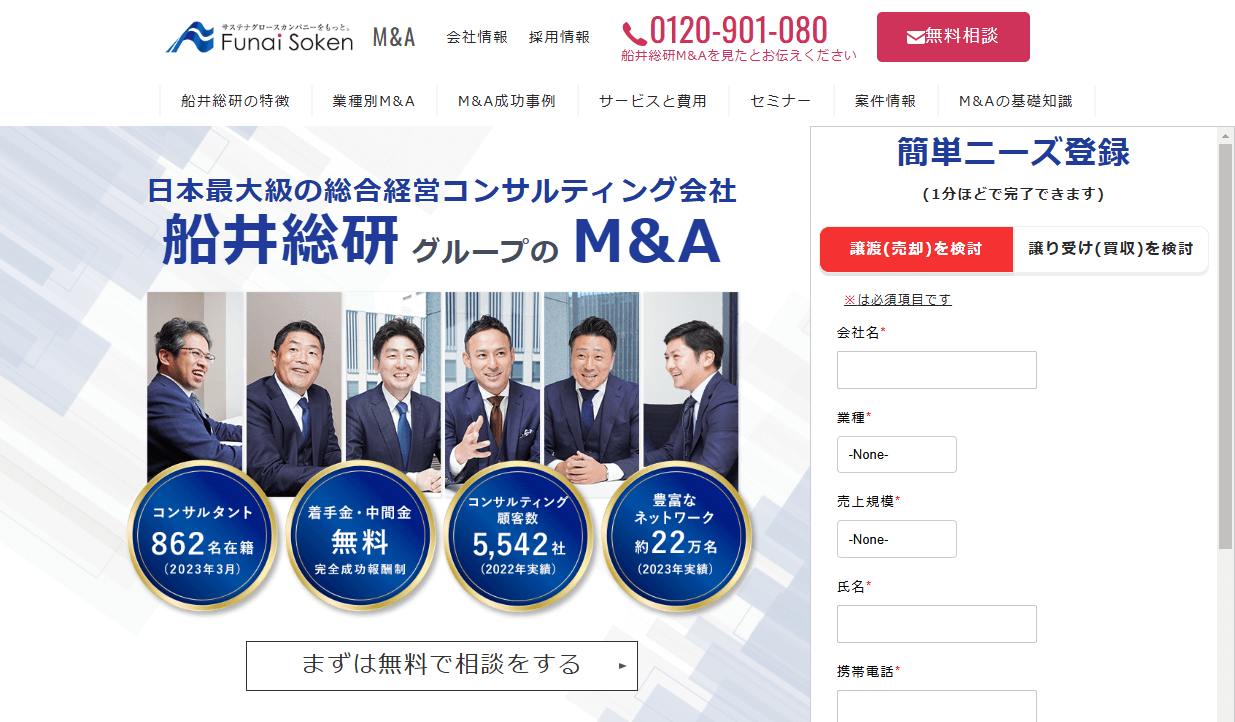Click the 豊富なネットワーク 約22万名 badge

(676, 537)
